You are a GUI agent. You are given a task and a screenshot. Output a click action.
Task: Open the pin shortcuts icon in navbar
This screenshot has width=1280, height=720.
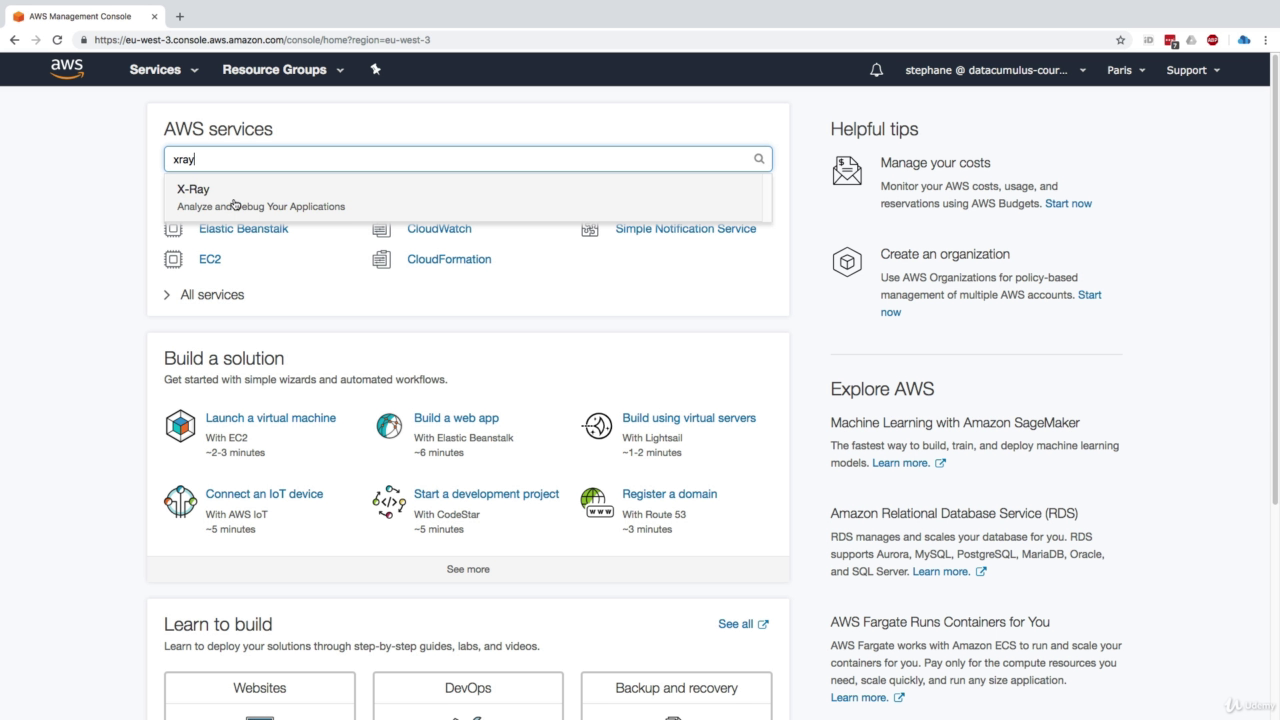375,69
